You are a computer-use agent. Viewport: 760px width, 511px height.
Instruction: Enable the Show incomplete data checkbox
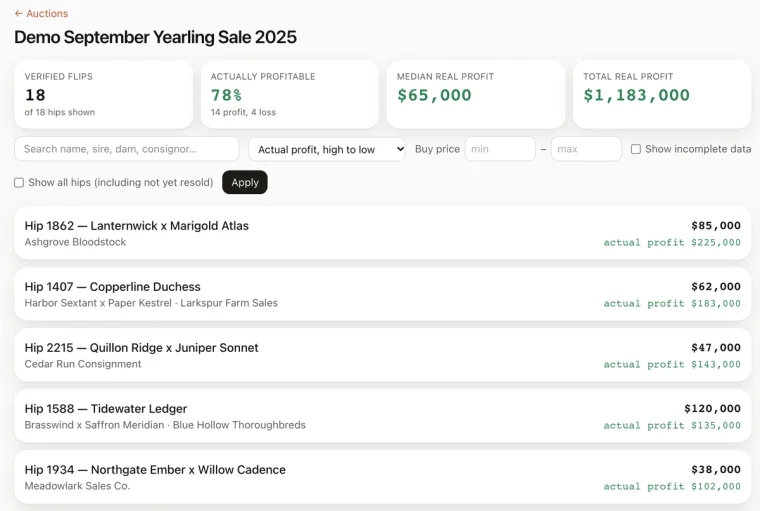click(x=635, y=149)
